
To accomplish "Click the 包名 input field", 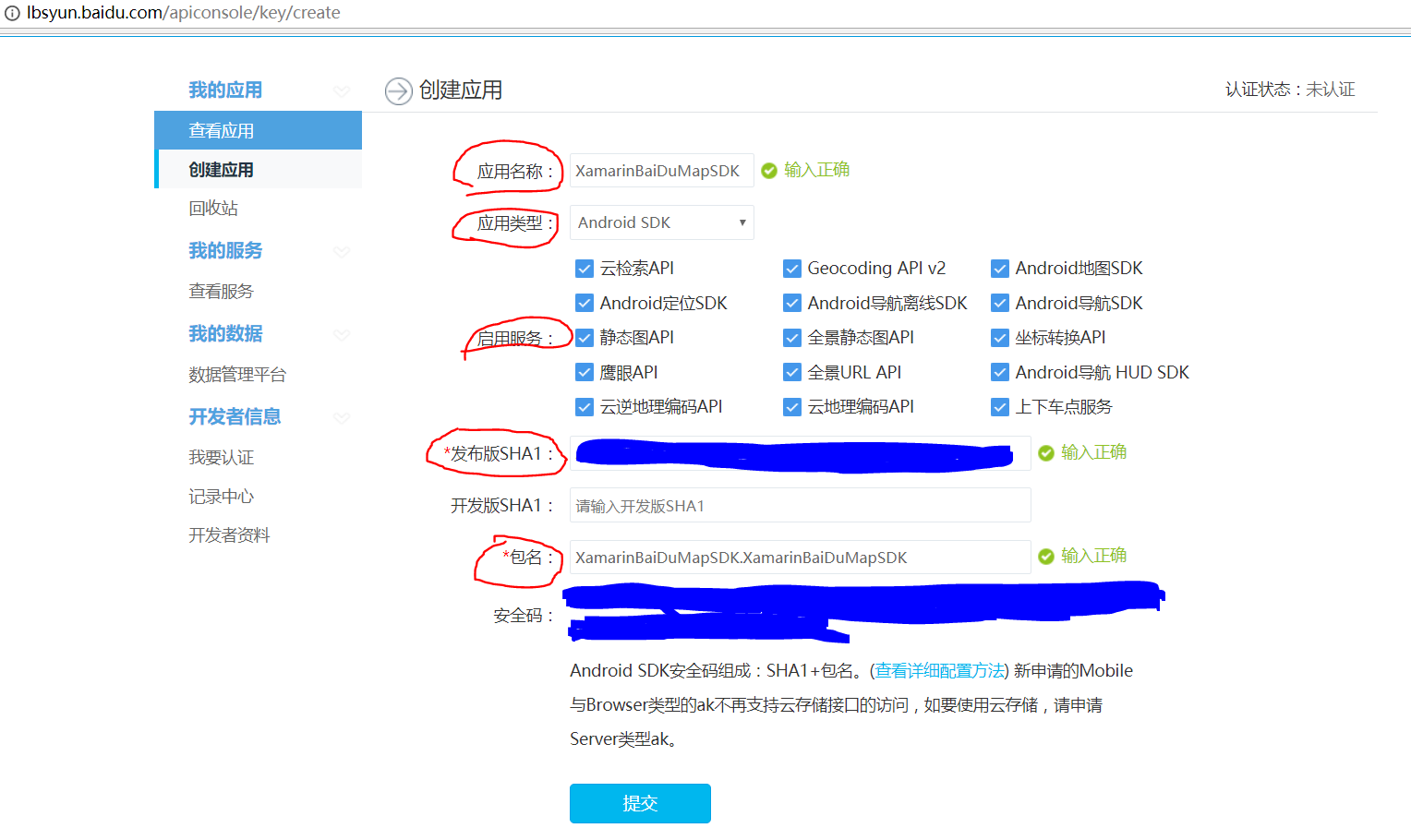I will [801, 558].
